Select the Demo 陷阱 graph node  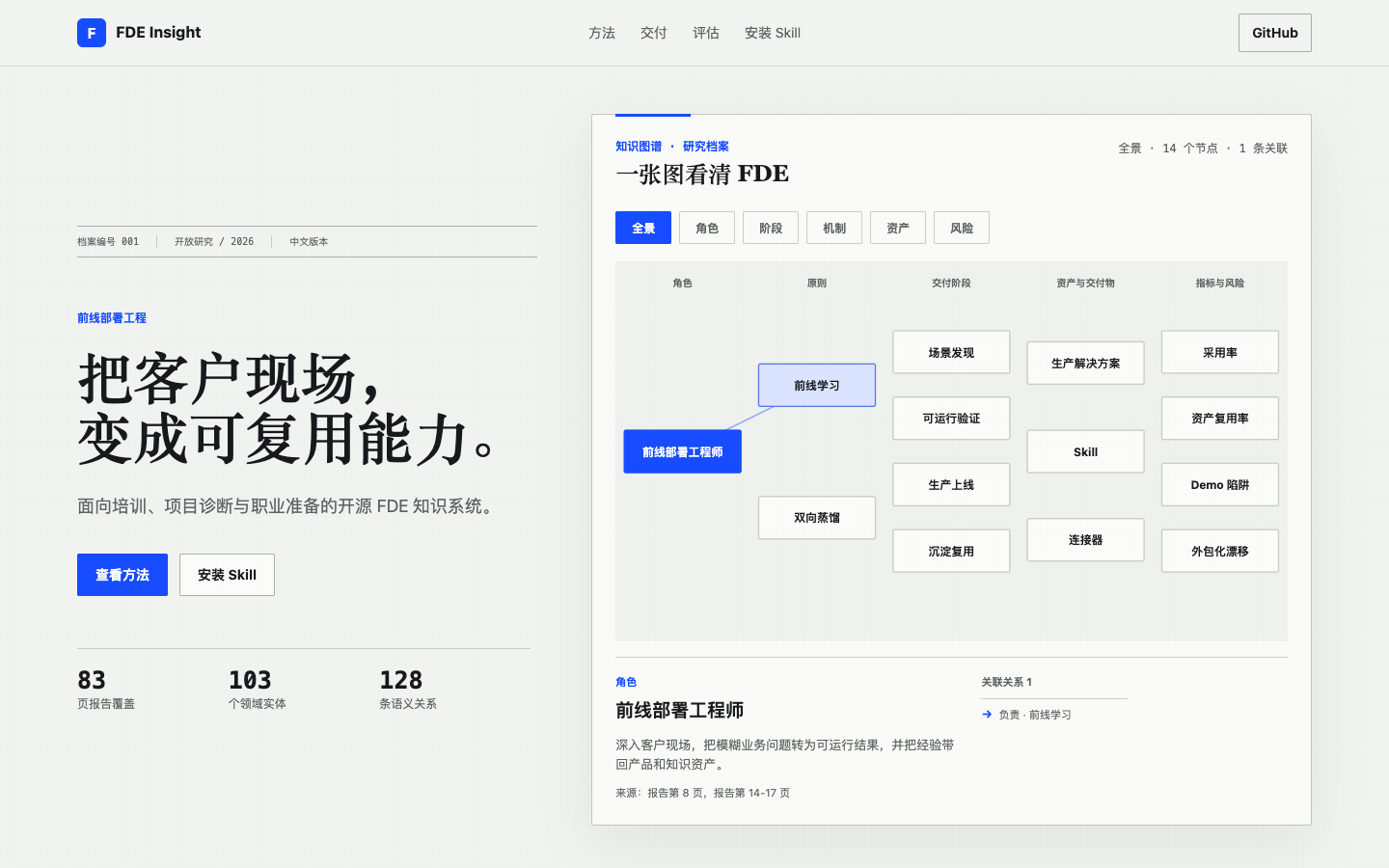click(x=1220, y=484)
